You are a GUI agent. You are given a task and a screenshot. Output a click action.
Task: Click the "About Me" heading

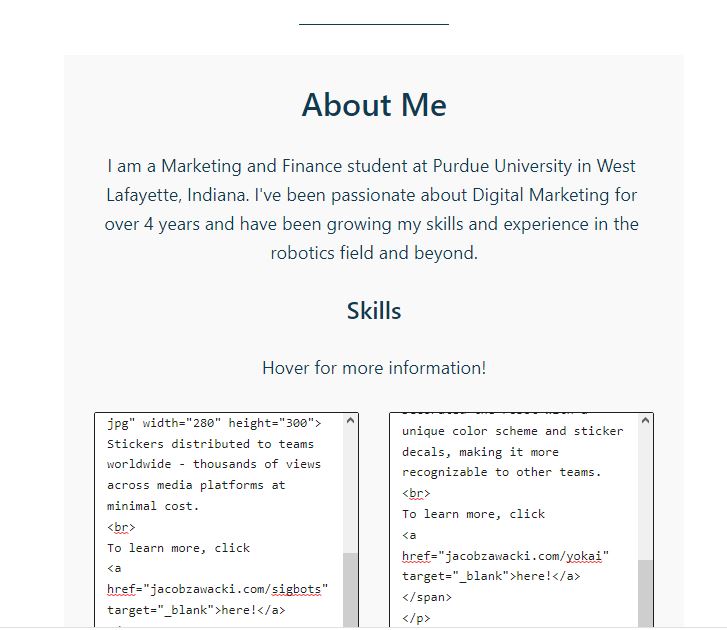374,105
